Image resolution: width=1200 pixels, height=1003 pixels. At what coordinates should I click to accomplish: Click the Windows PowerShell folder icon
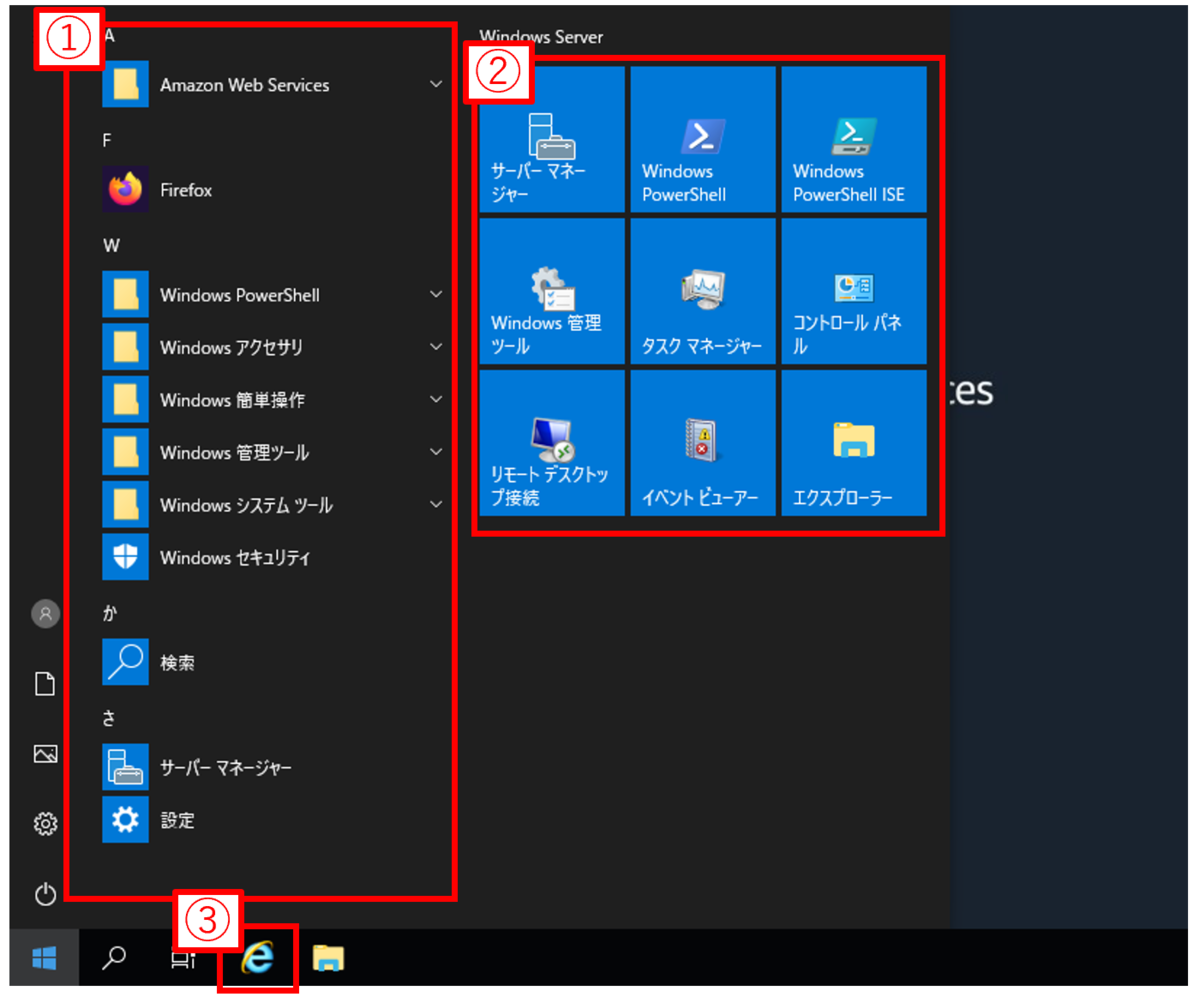coord(125,295)
